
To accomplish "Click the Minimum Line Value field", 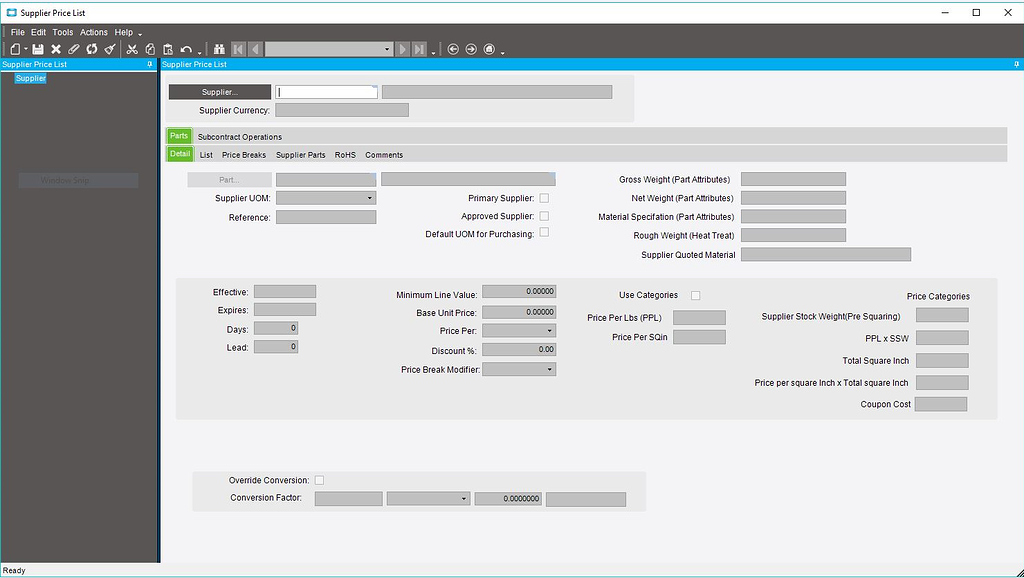I will tap(519, 292).
